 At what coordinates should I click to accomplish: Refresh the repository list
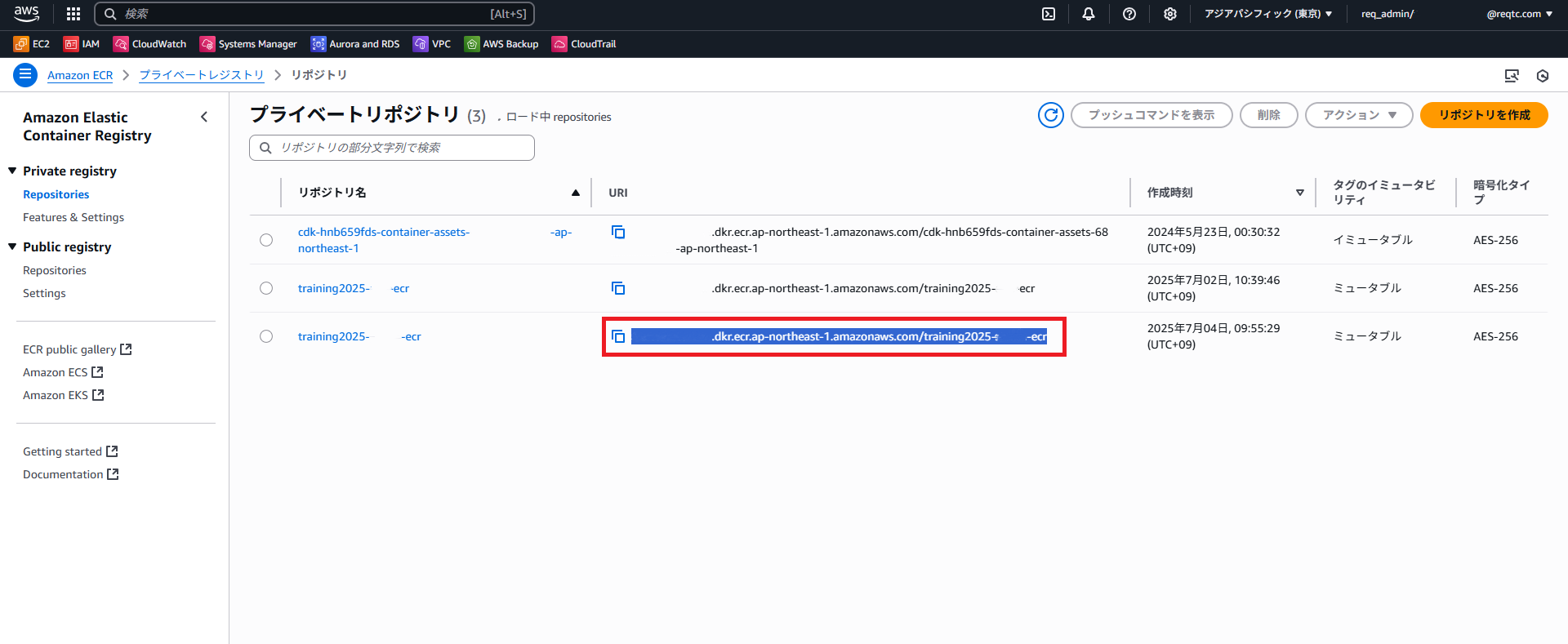[x=1051, y=115]
